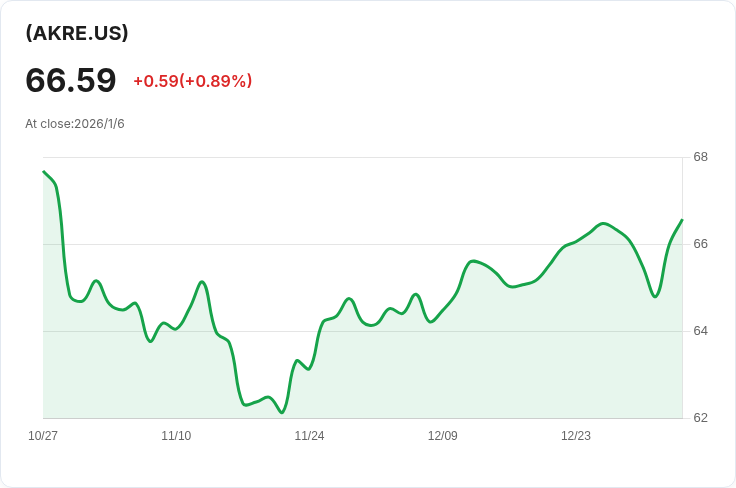The width and height of the screenshot is (736, 488).
Task: Click the line's lowest trough before 11/24
Action: [x=282, y=412]
